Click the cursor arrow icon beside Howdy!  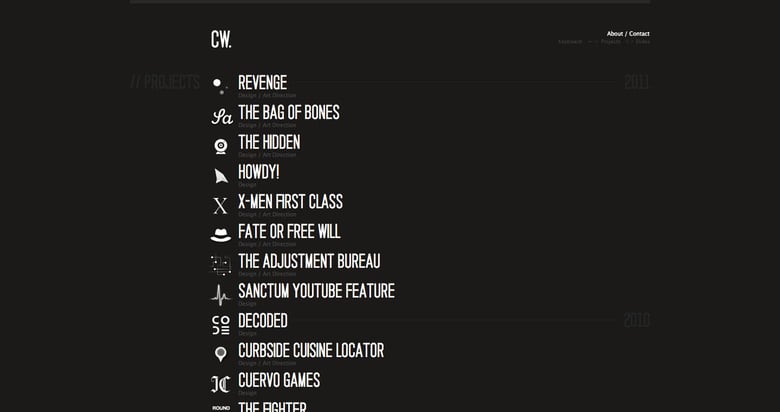pos(221,176)
